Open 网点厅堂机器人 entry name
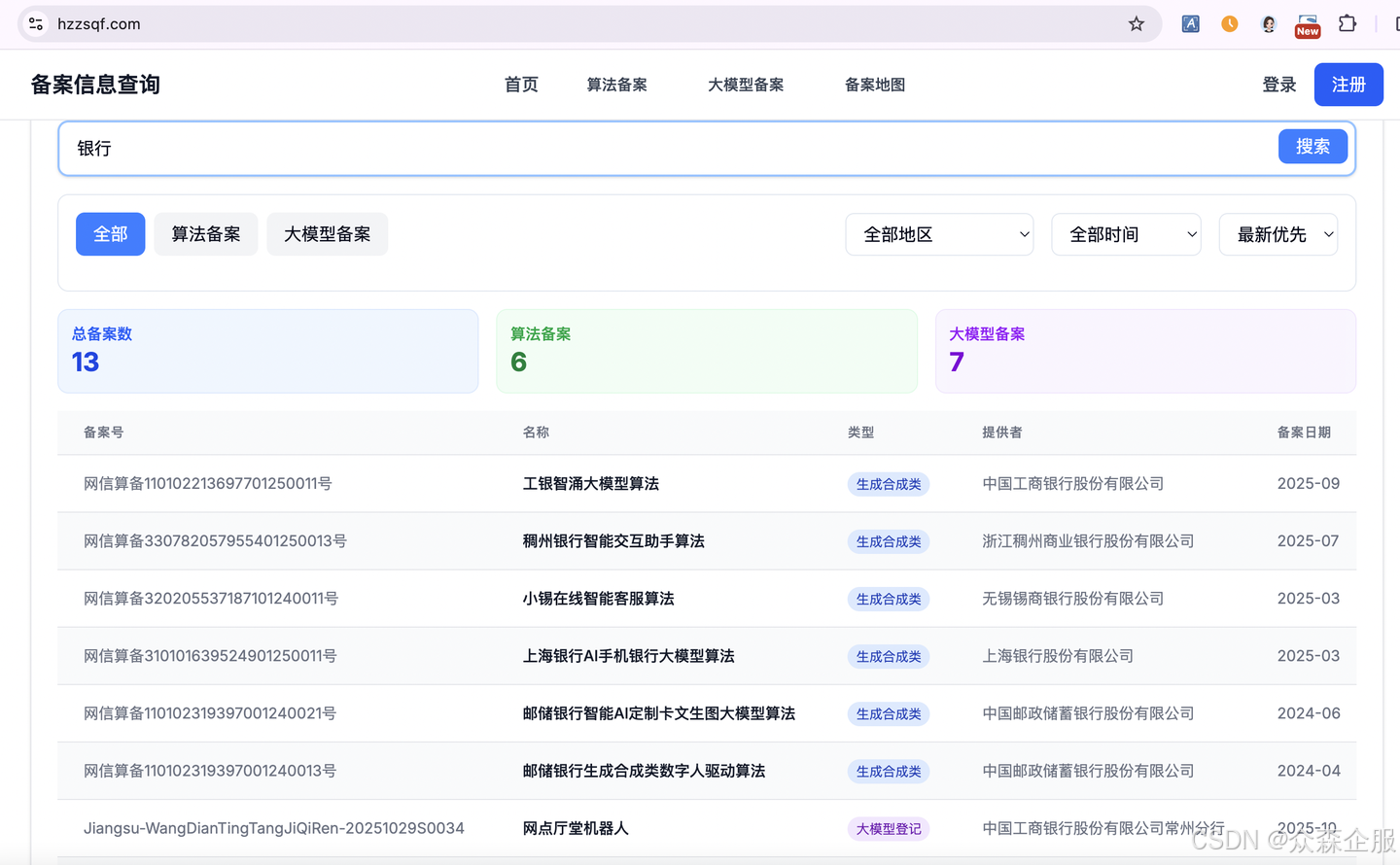Image resolution: width=1400 pixels, height=865 pixels. (x=576, y=828)
